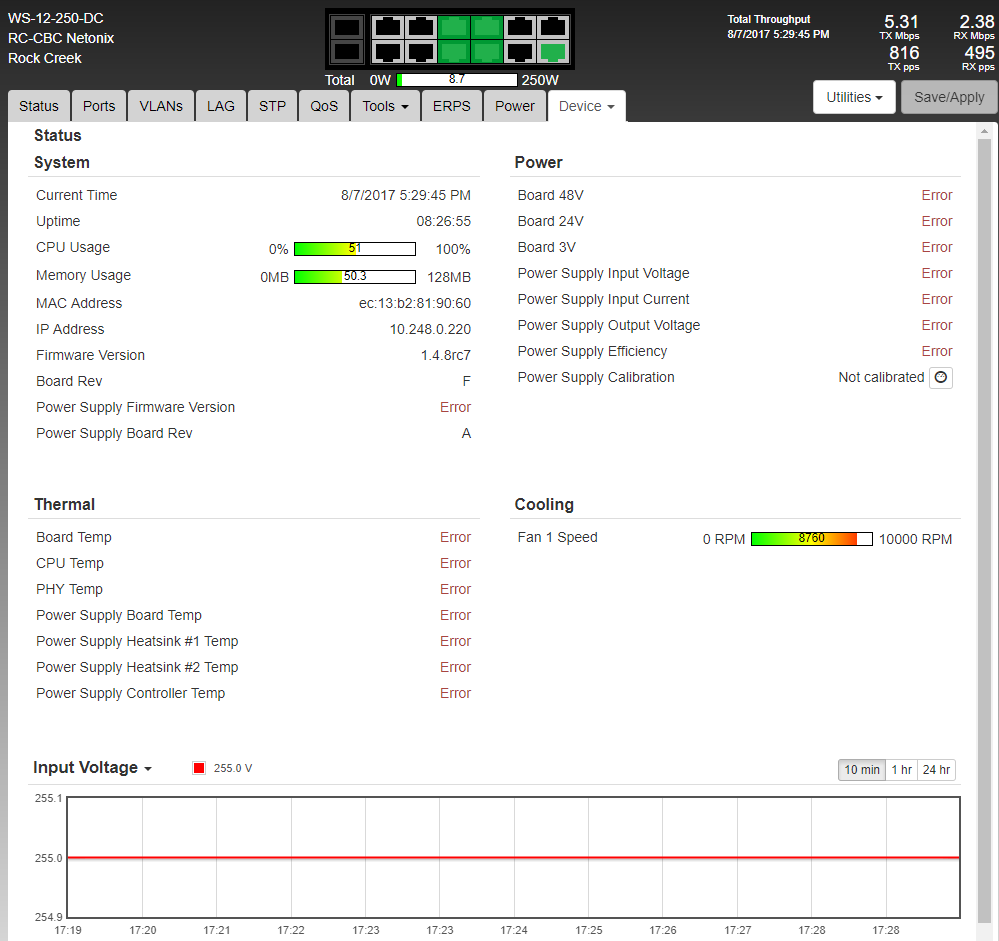Select the 10 min graph range
This screenshot has height=941, width=999.
(862, 769)
